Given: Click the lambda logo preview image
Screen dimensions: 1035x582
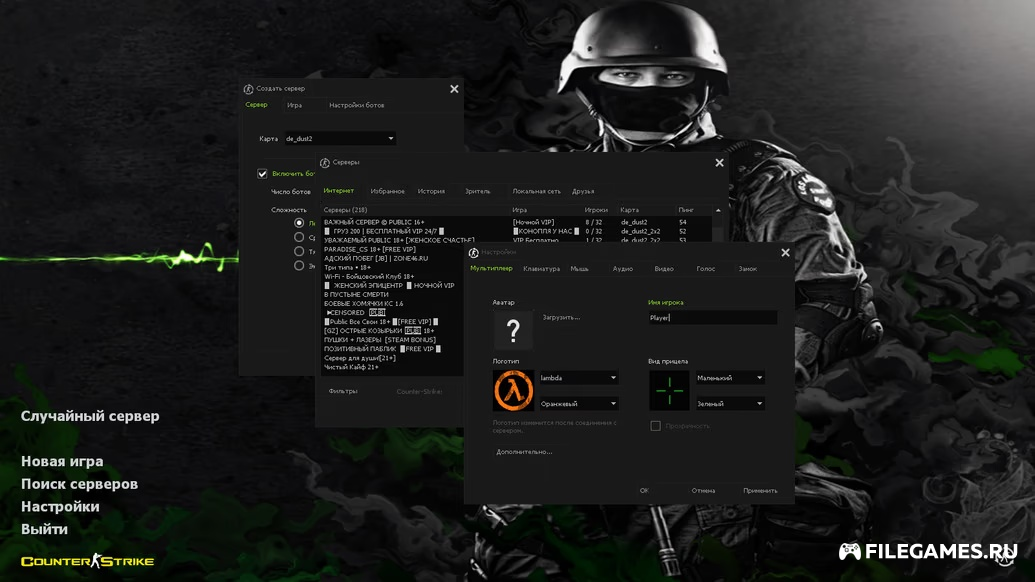Looking at the screenshot, I should (x=513, y=391).
